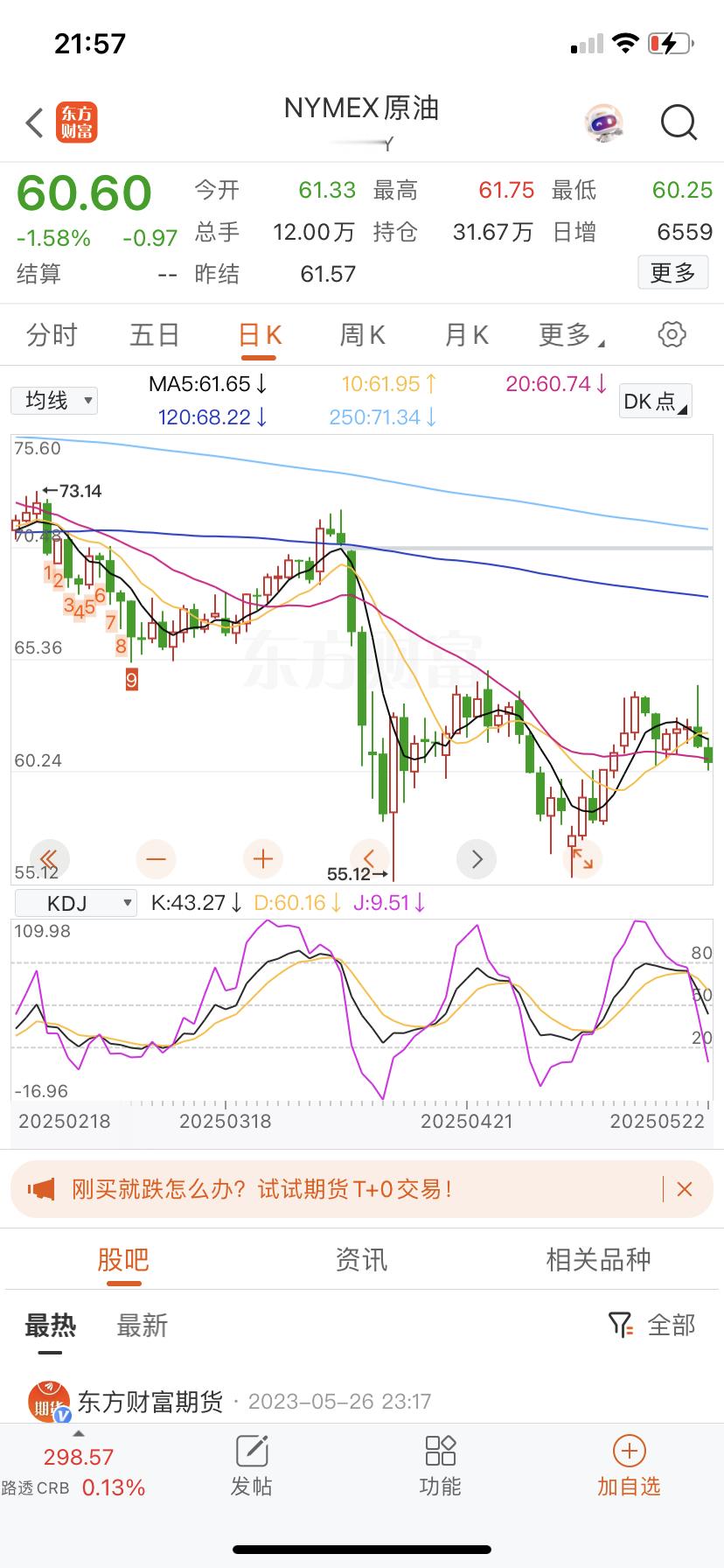Open the robot assistant avatar
This screenshot has height=1568, width=724.
[x=604, y=122]
